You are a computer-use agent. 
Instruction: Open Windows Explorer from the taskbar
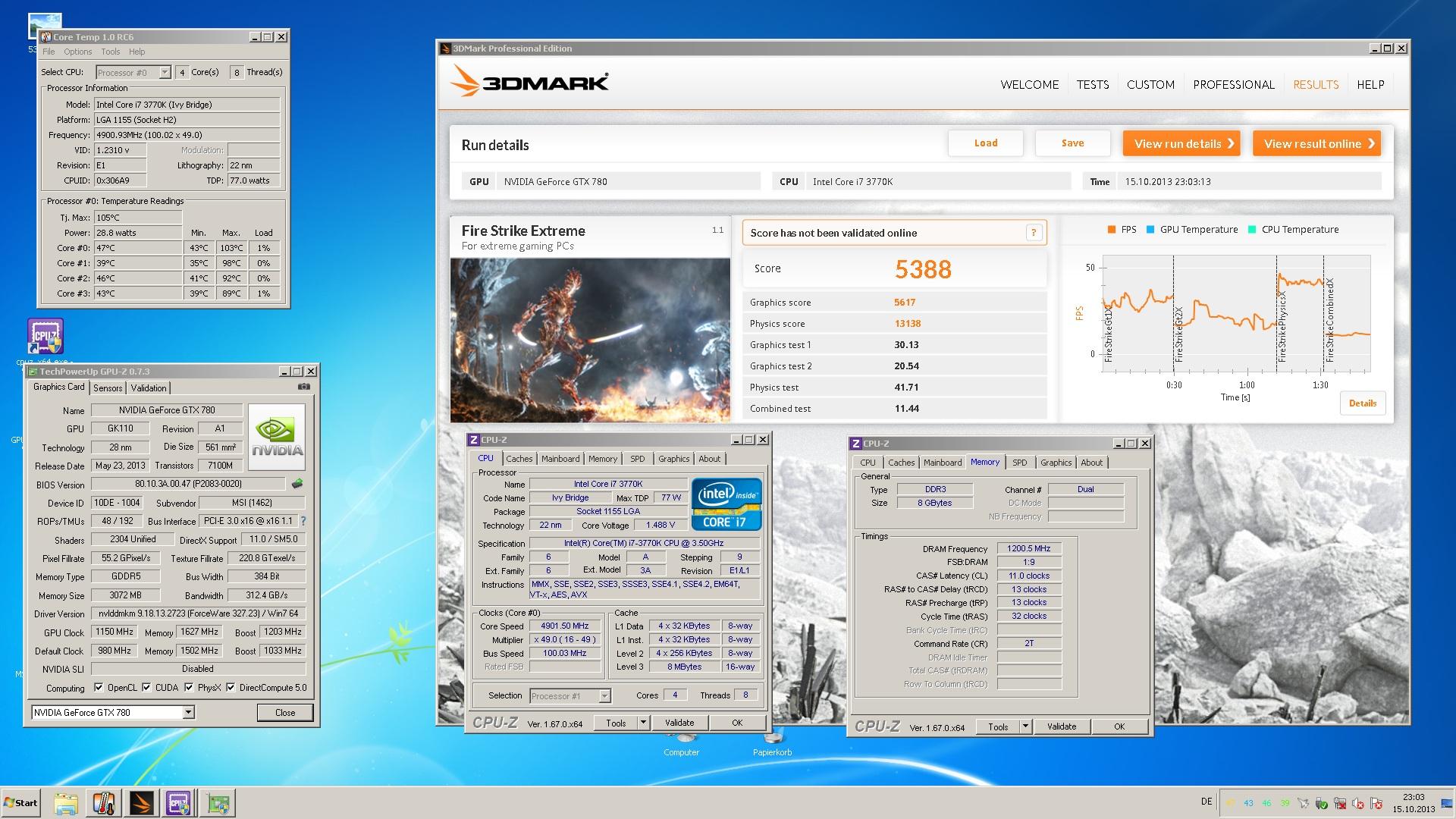point(67,803)
